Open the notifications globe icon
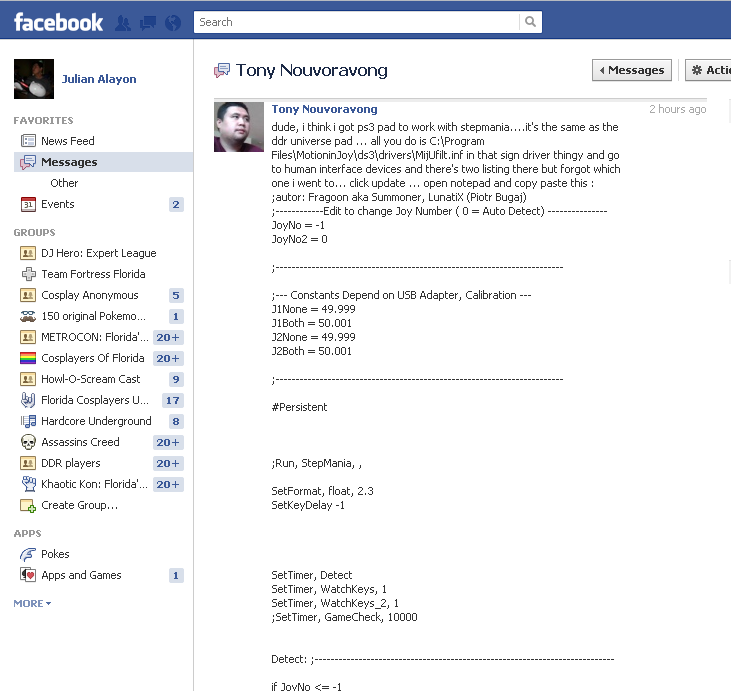Viewport: 731px width, 691px height. (173, 22)
